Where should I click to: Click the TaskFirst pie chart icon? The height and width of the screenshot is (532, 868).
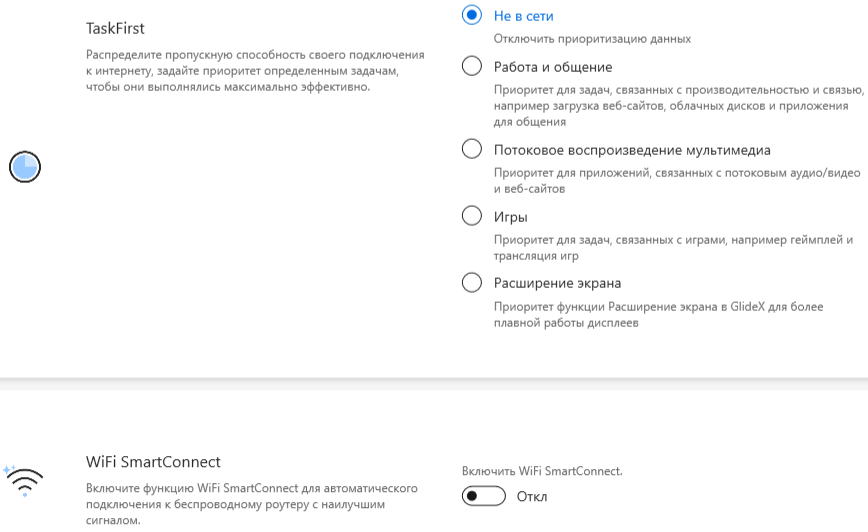tap(25, 167)
